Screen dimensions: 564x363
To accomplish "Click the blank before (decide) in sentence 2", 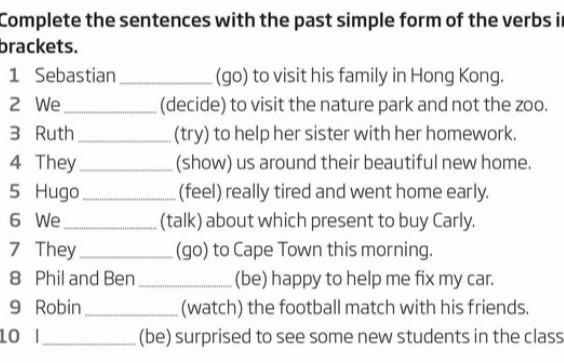I will click(x=110, y=111).
